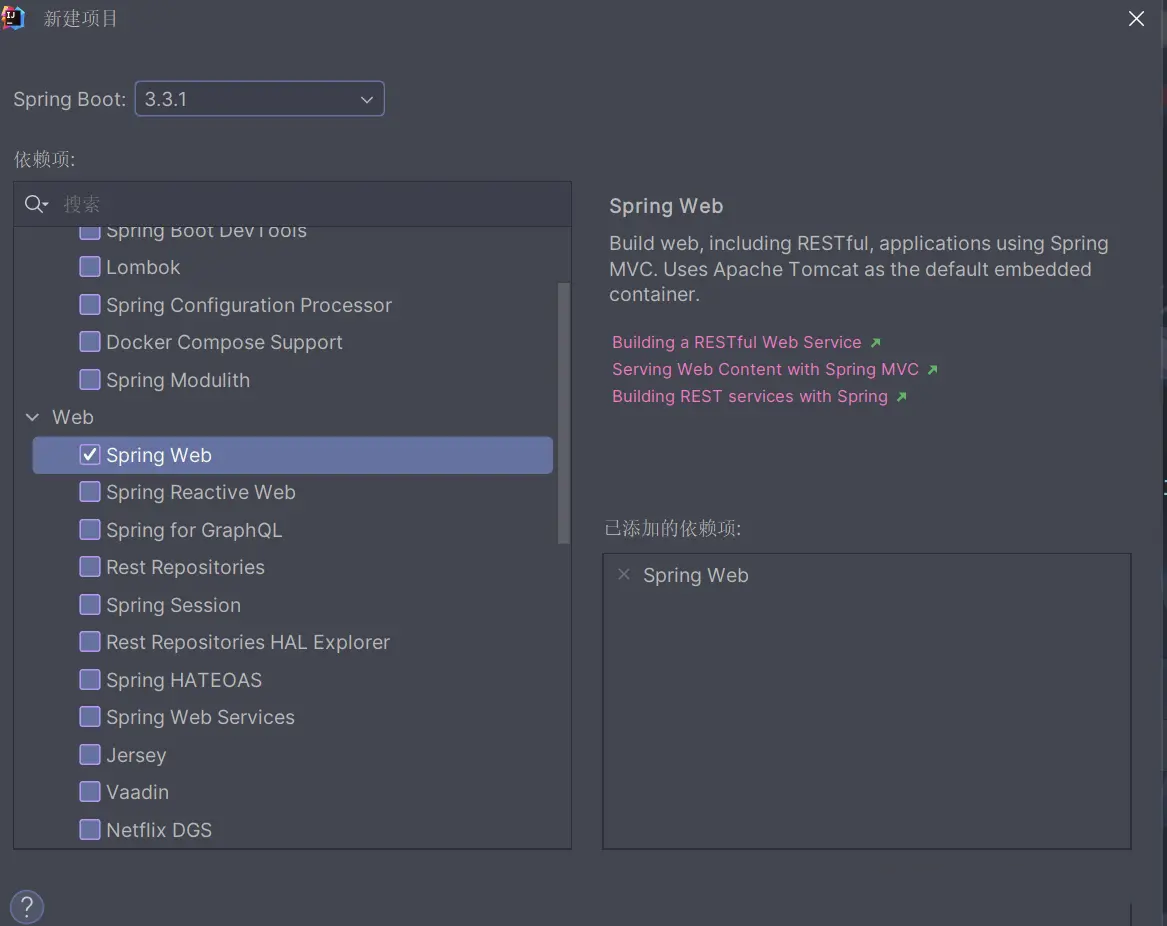1167x926 pixels.
Task: Select the Spring HATEOAS list item
Action: 184,680
